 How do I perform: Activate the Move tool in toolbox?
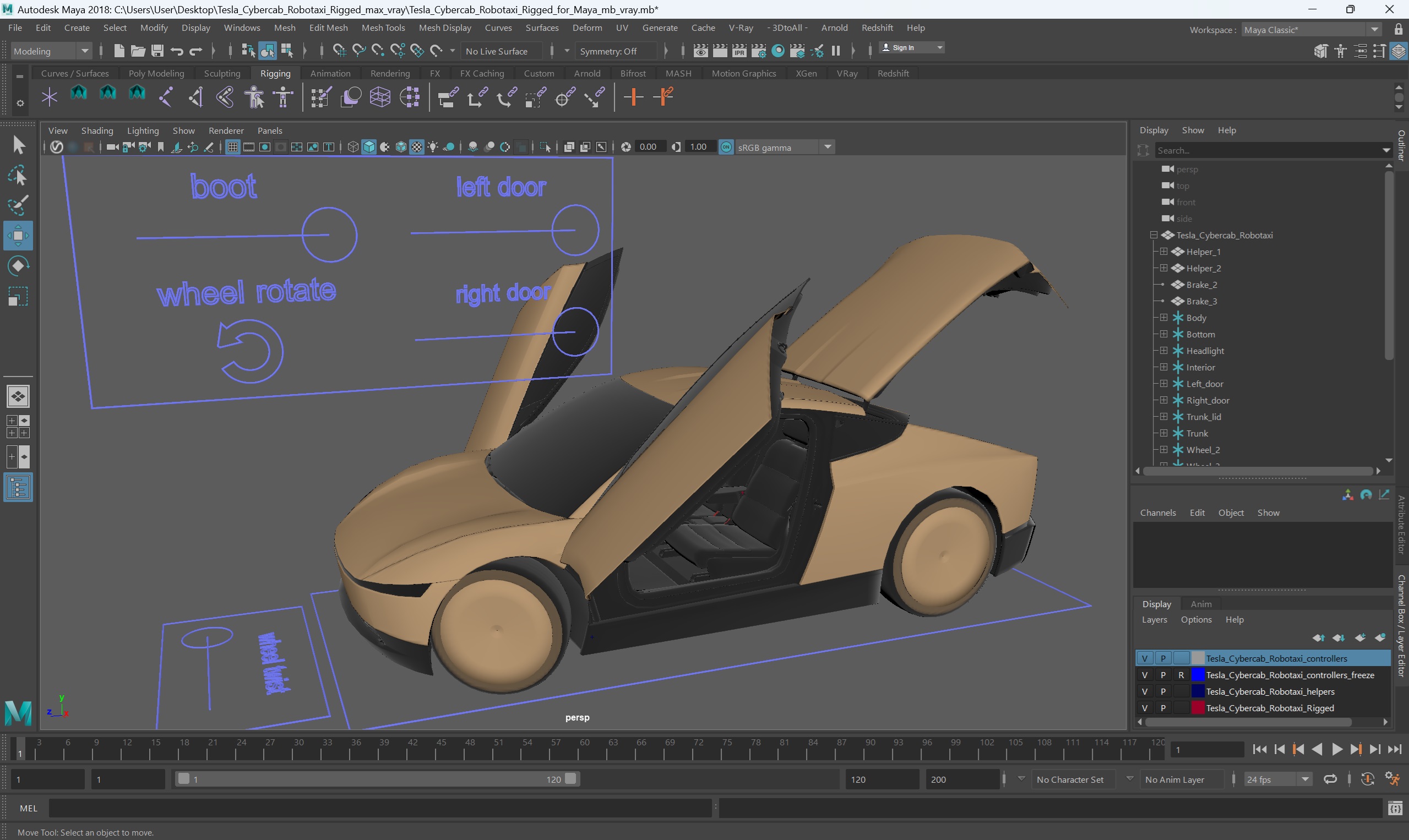18,236
